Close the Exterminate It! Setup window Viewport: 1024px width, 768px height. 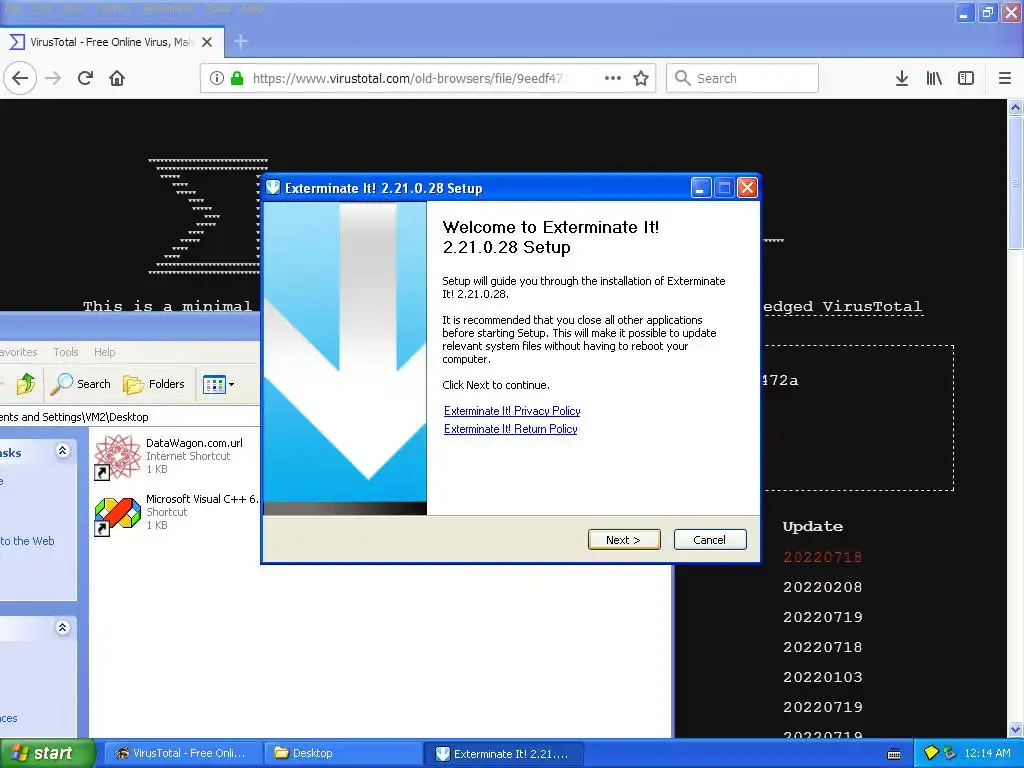[x=747, y=188]
